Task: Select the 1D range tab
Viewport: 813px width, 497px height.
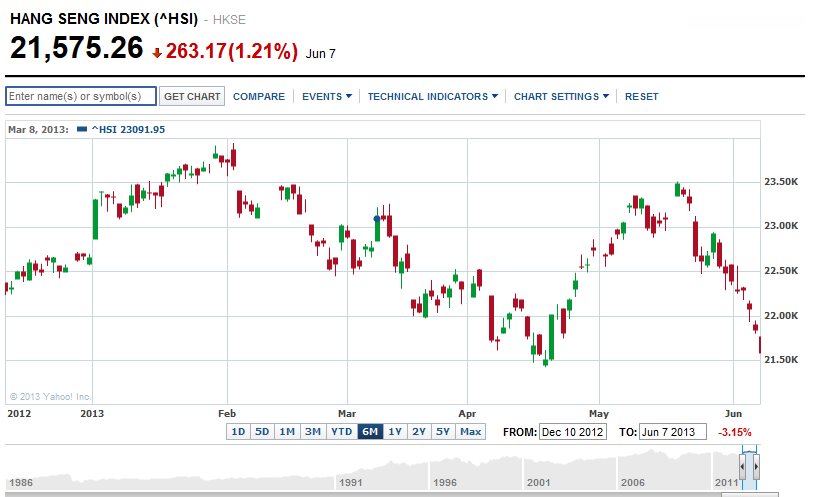Action: tap(238, 431)
